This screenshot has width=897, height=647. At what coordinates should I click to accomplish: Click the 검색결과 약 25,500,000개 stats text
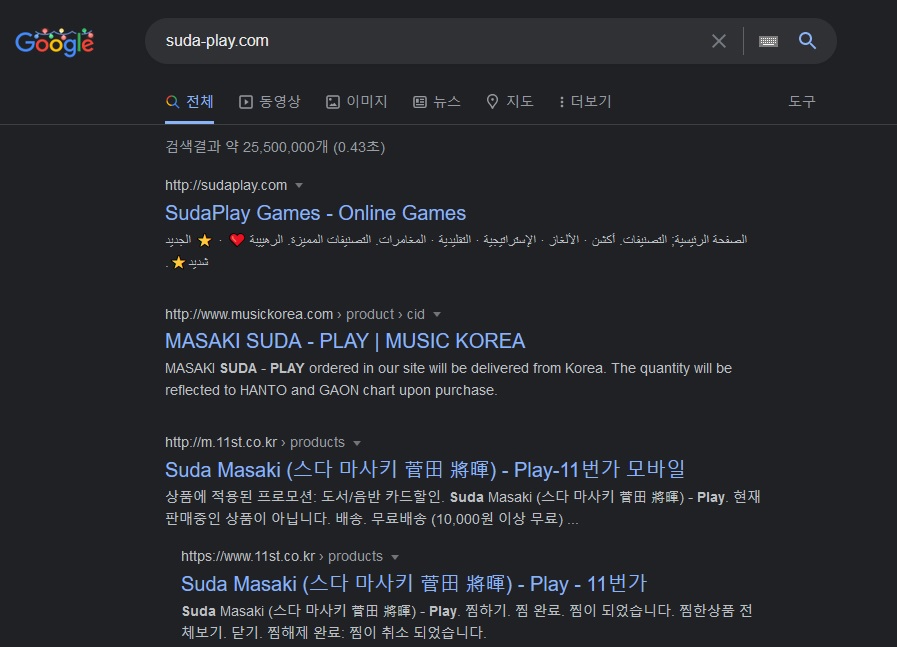[275, 147]
